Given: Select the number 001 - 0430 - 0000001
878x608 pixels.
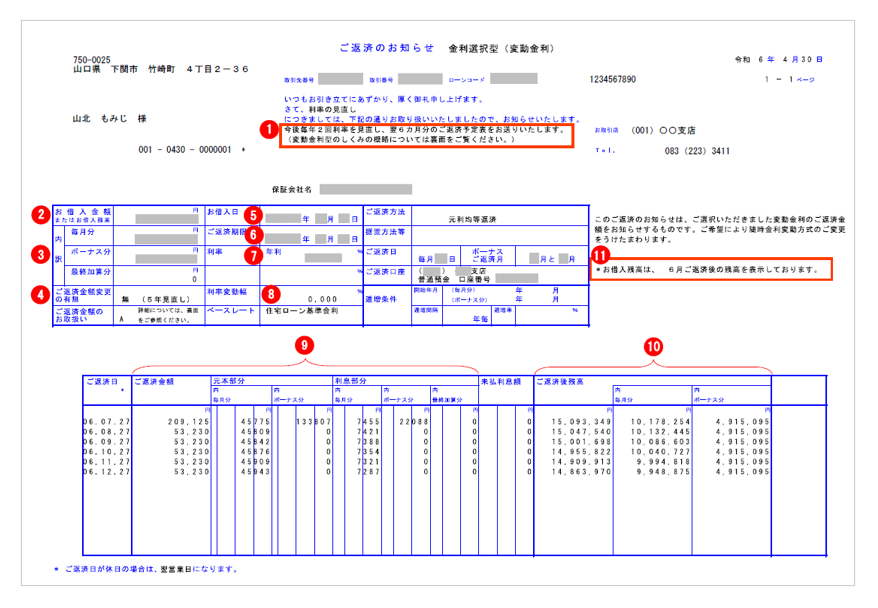Looking at the screenshot, I should (185, 150).
